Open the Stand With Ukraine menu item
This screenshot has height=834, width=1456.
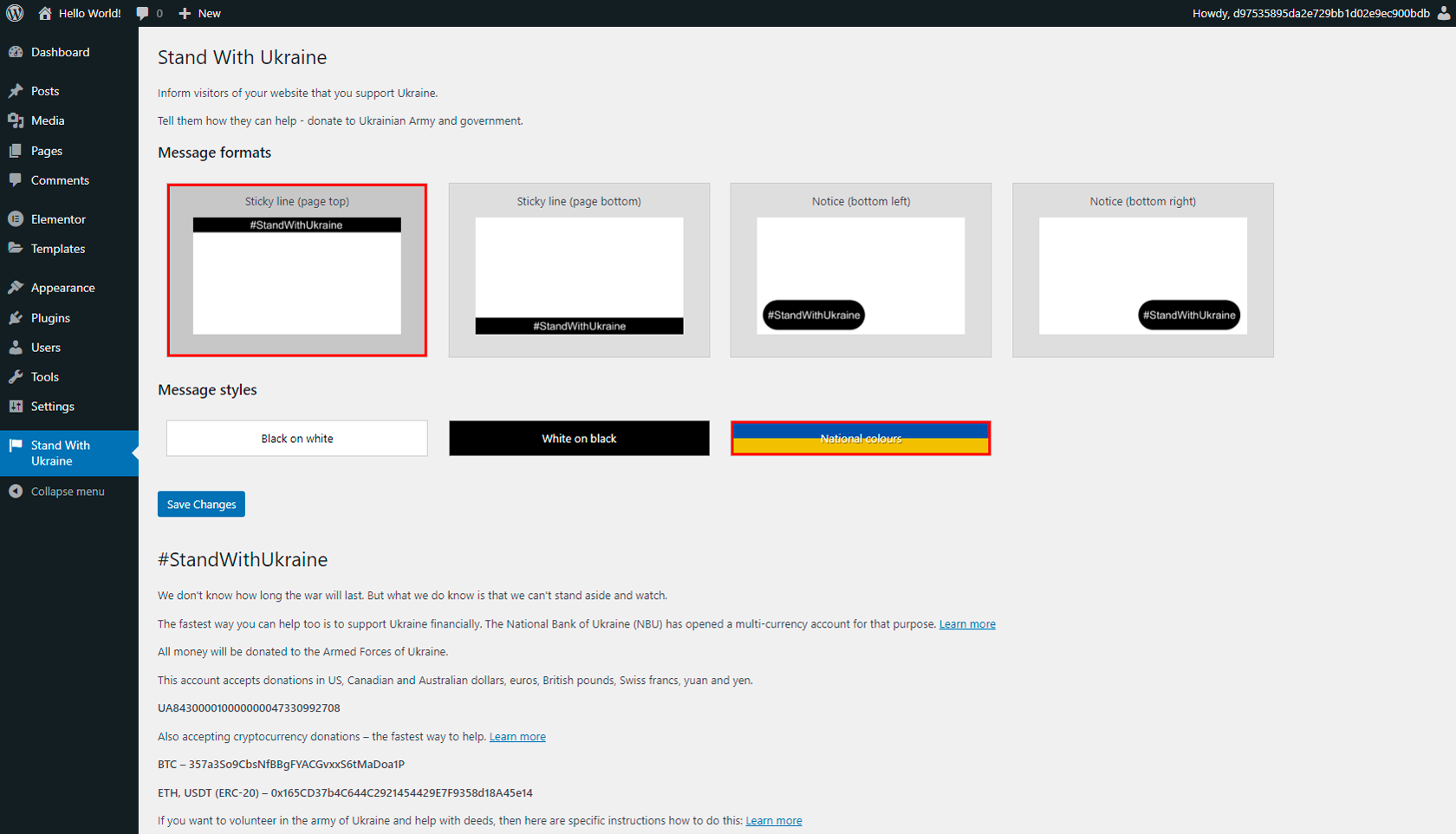pos(69,453)
